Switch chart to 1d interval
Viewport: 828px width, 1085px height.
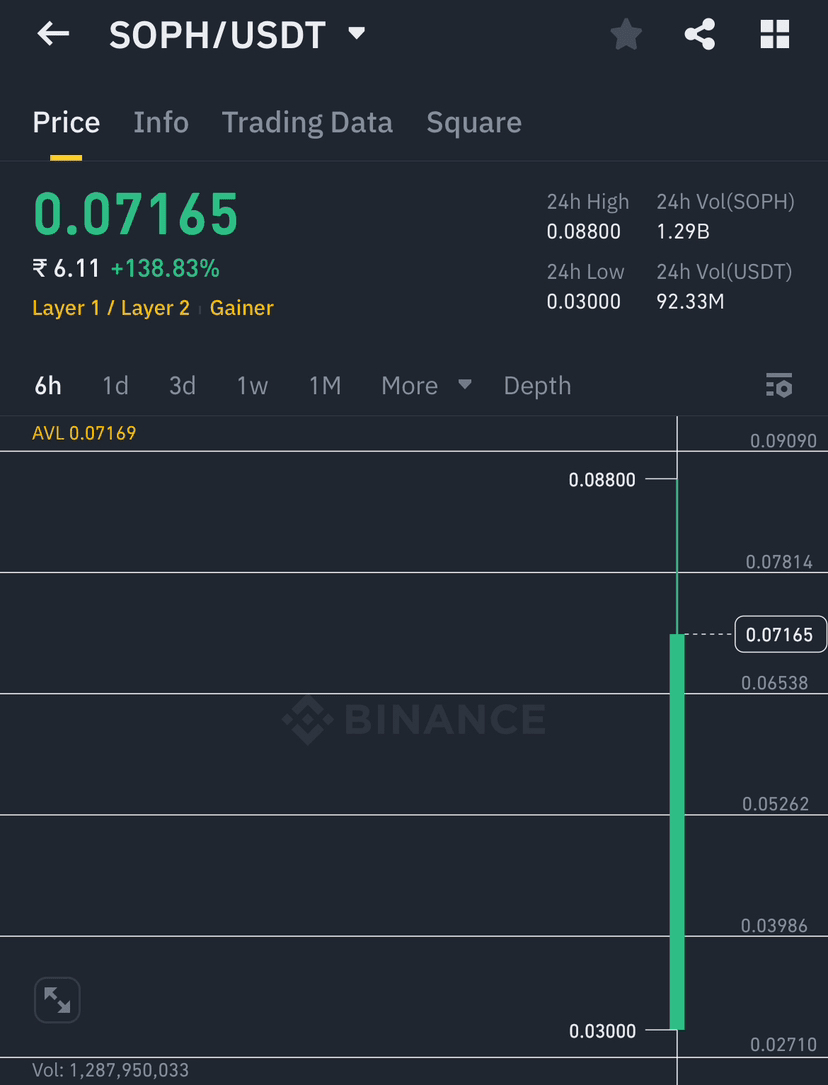coord(115,386)
